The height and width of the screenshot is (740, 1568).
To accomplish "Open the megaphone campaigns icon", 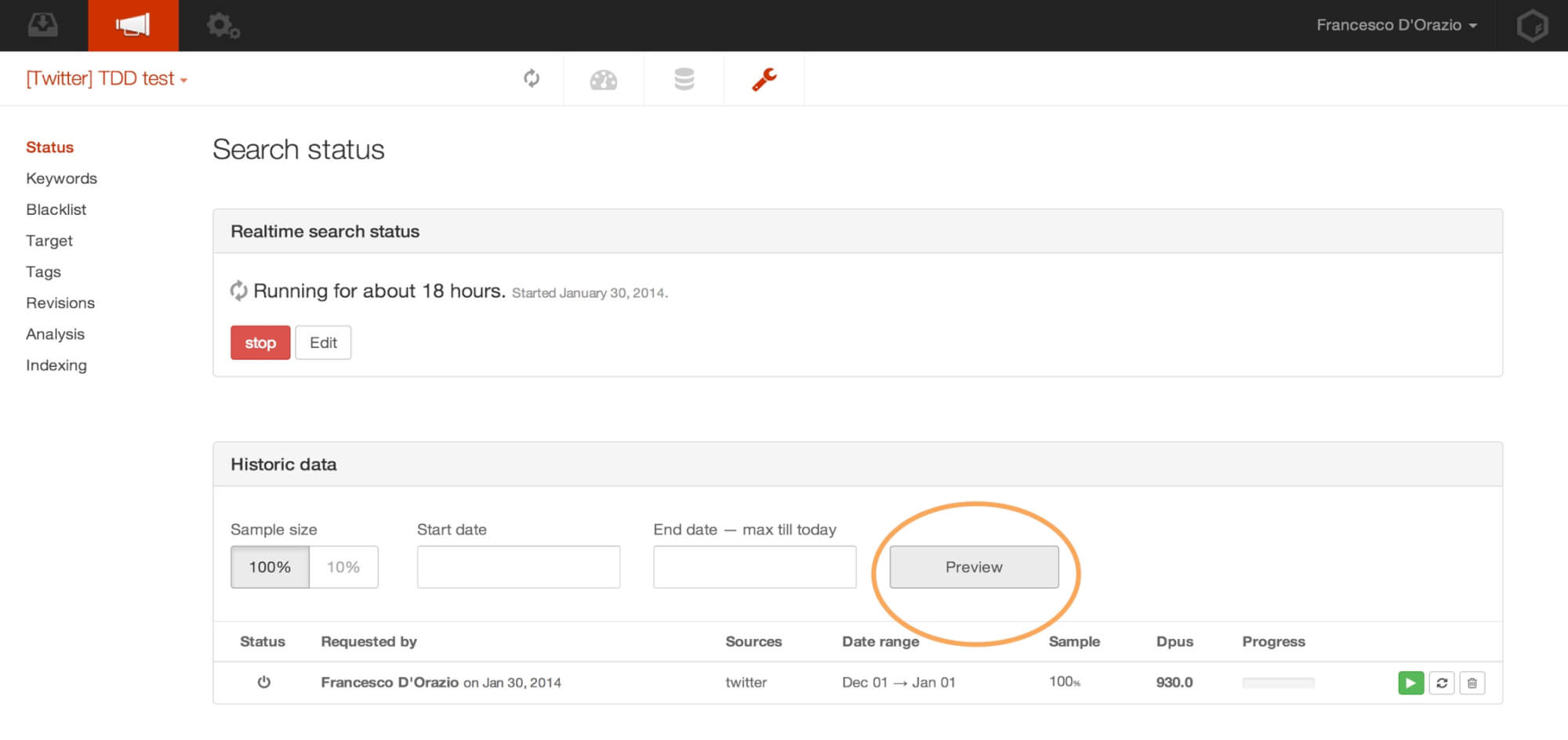I will pyautogui.click(x=133, y=25).
